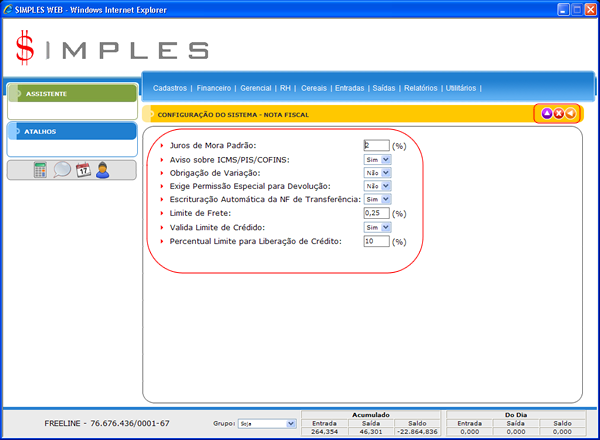Viewport: 600px width, 440px height.
Task: Open the calculator icon in sidebar
Action: pyautogui.click(x=40, y=170)
